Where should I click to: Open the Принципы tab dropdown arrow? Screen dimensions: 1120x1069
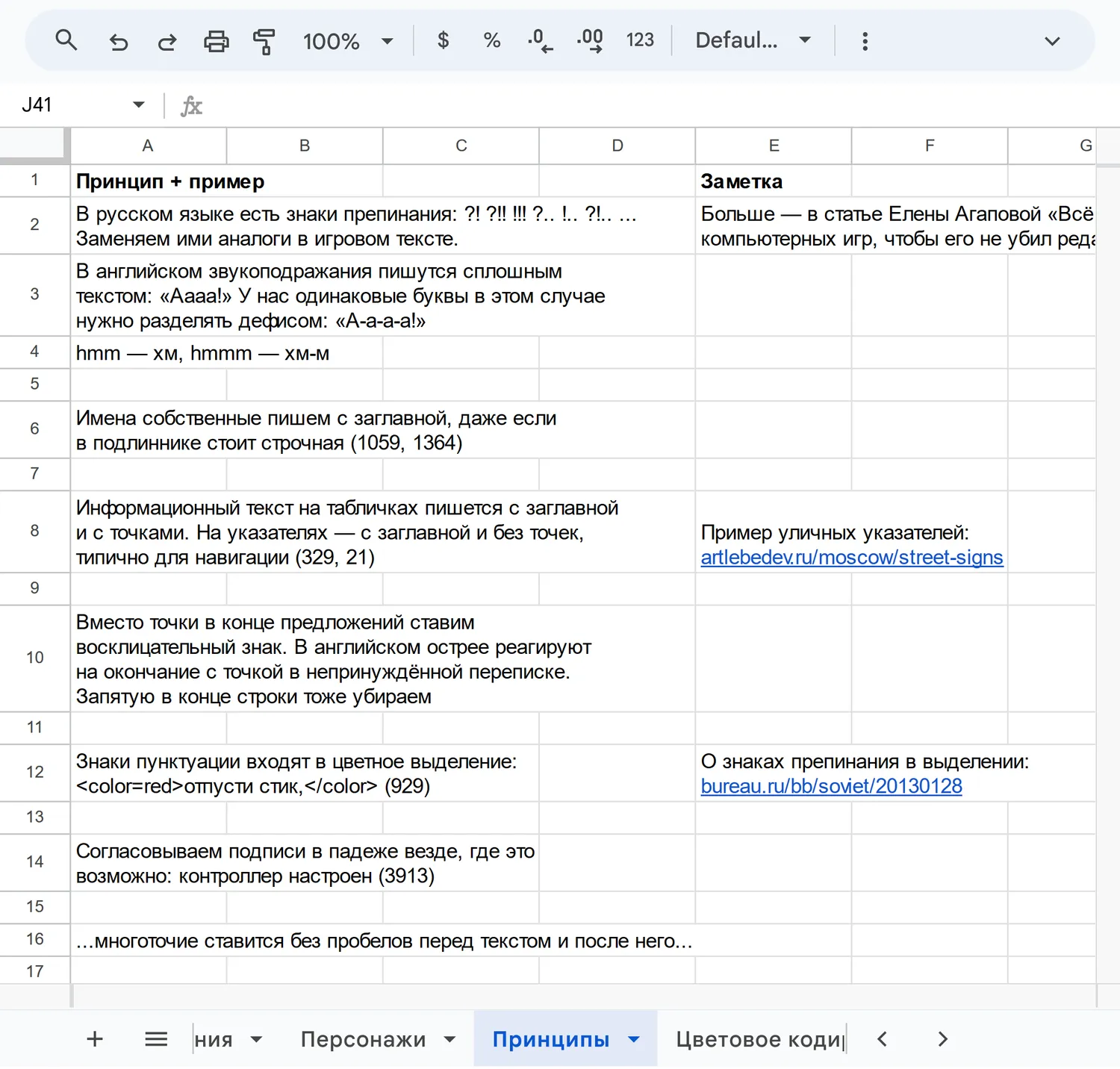click(x=634, y=1039)
